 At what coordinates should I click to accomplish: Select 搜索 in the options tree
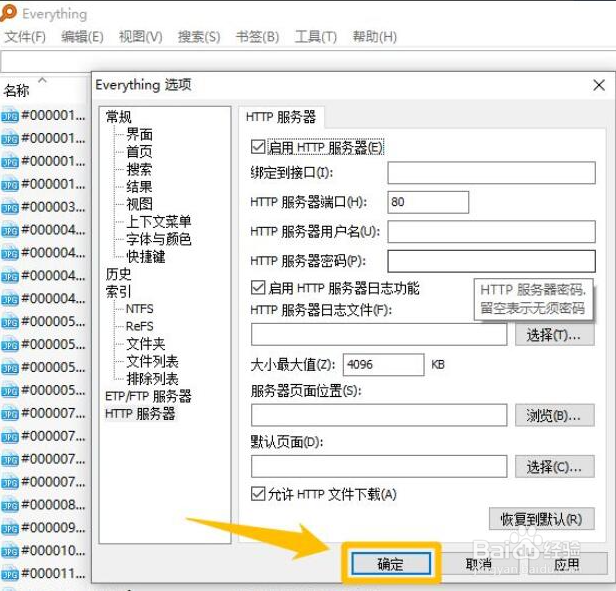pyautogui.click(x=139, y=169)
